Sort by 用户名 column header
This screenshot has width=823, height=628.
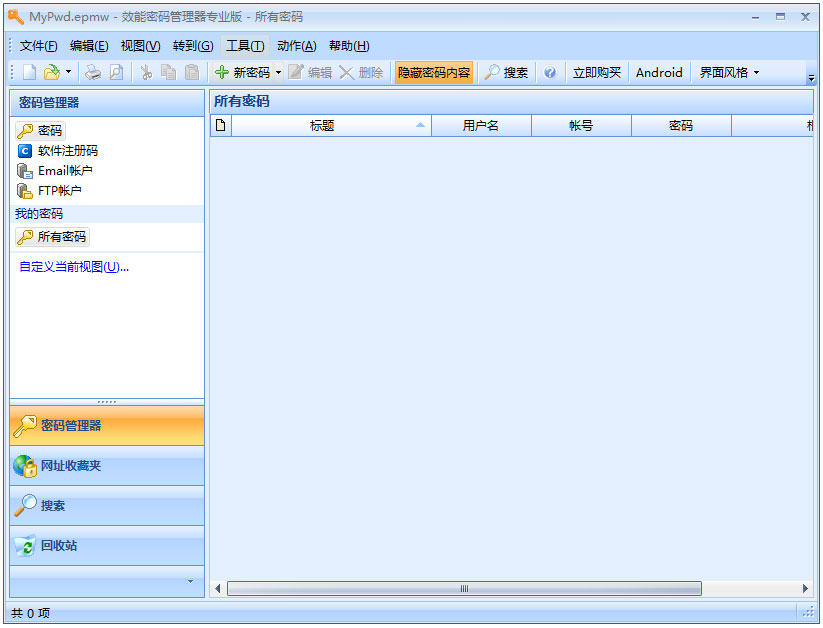click(481, 125)
